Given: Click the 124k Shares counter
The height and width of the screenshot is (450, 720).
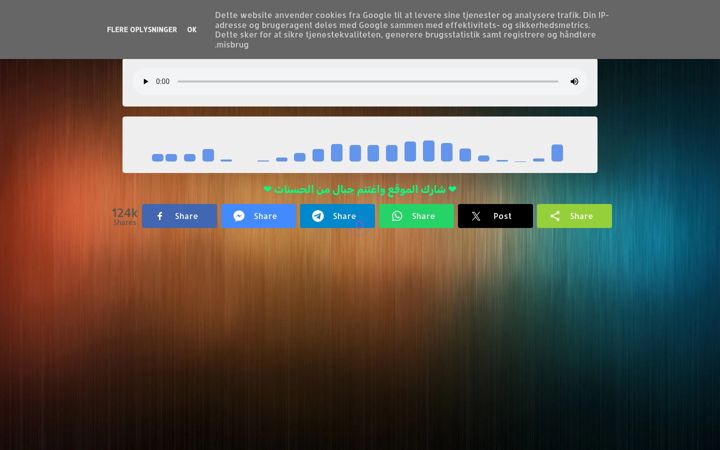Looking at the screenshot, I should pos(125,216).
